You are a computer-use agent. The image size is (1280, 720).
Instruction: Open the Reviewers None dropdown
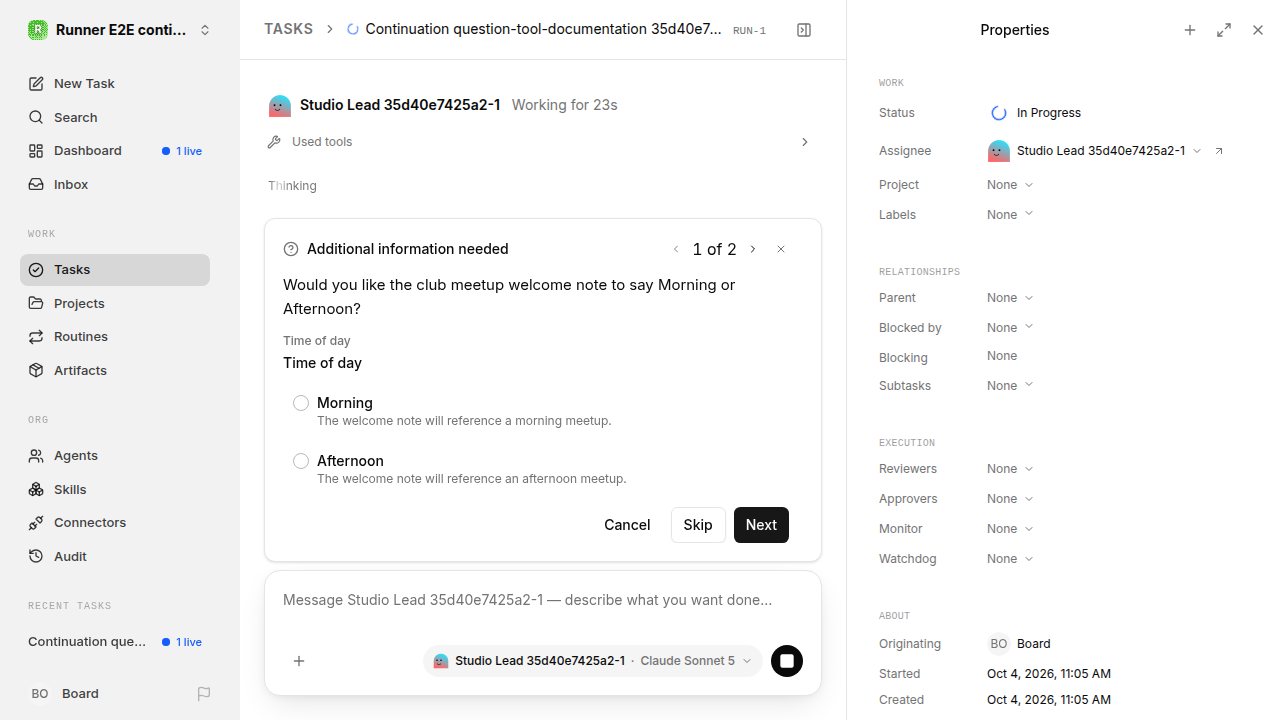click(x=1010, y=469)
